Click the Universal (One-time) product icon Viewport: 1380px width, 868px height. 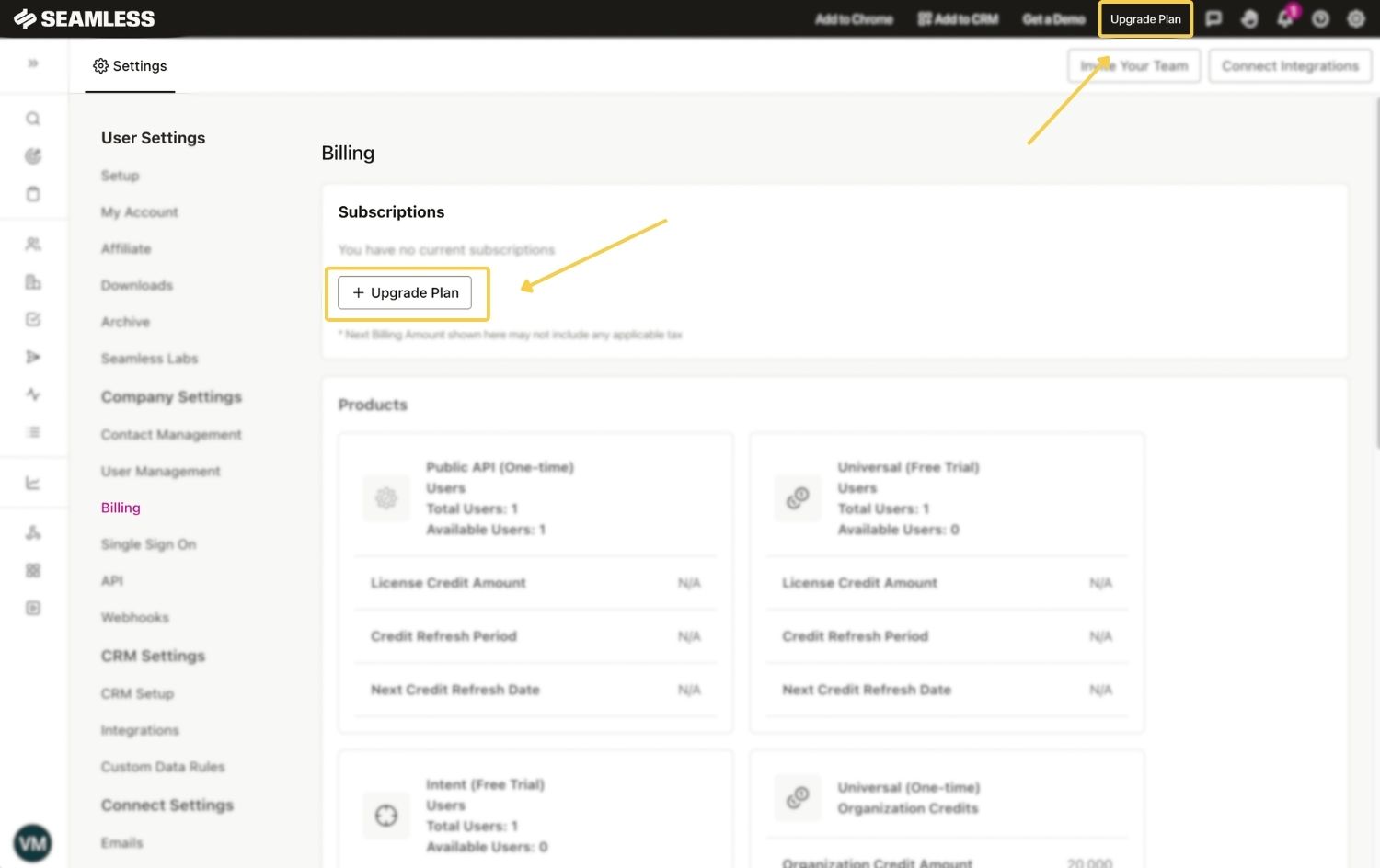coord(798,797)
